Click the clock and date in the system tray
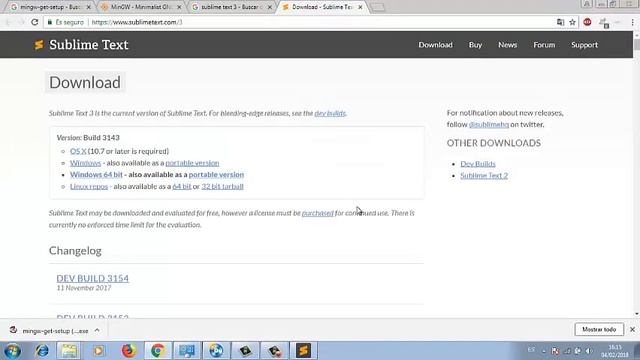 (615, 351)
